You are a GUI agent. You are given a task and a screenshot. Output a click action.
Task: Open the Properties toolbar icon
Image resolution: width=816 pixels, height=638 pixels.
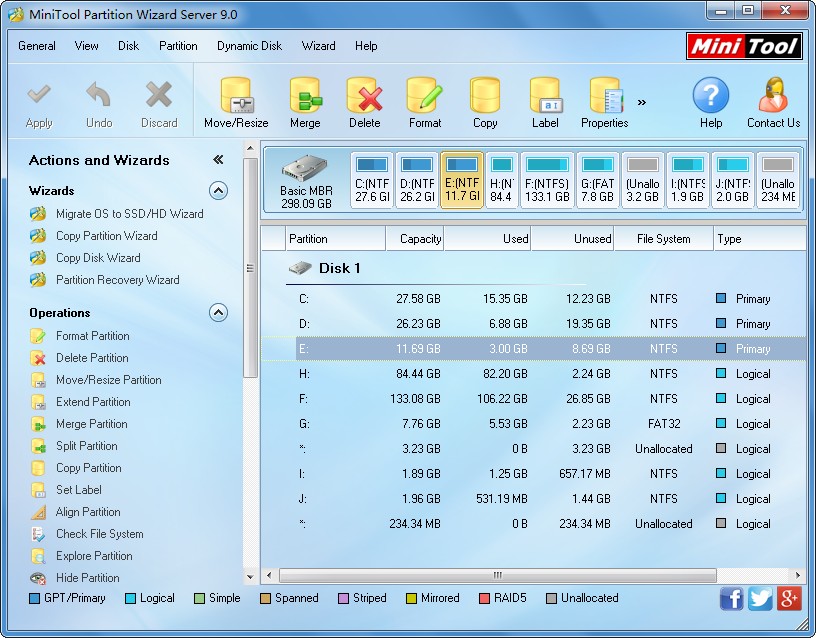606,96
